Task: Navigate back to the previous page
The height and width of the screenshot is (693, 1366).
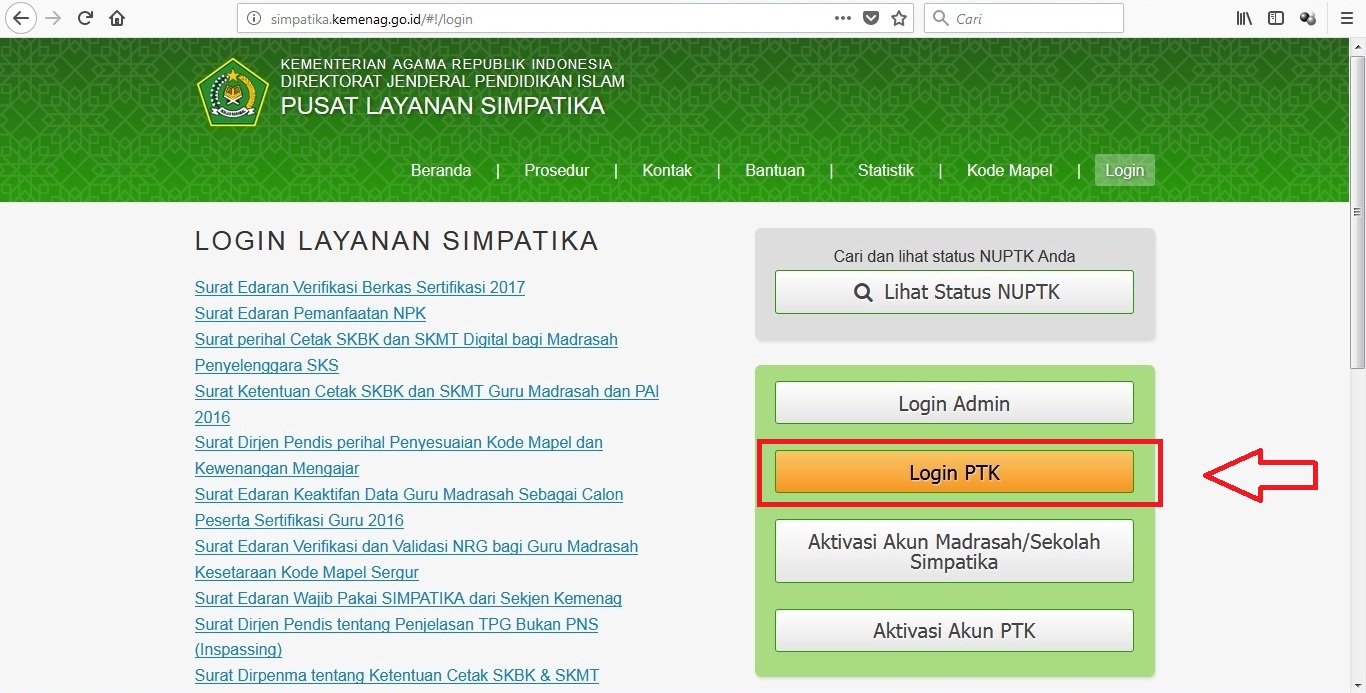Action: [20, 17]
